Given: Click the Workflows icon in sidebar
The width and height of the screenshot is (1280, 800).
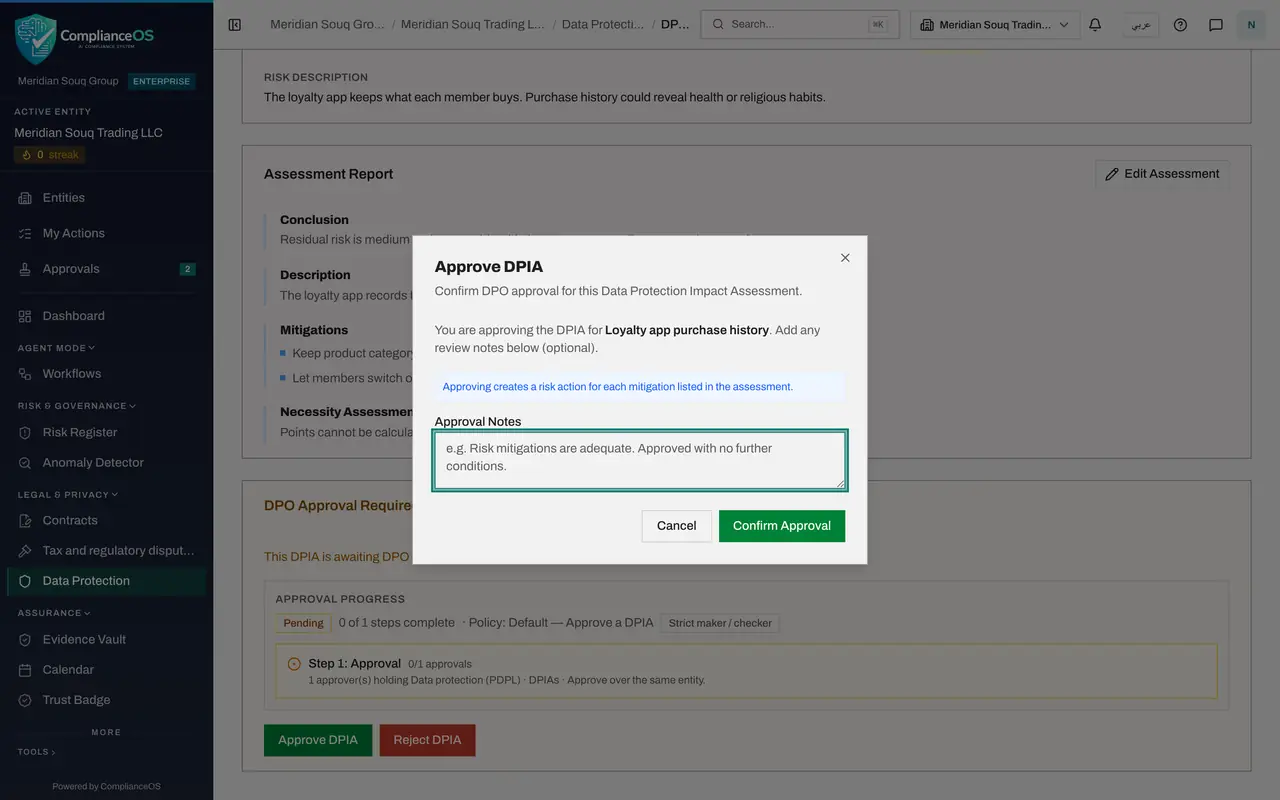Looking at the screenshot, I should point(25,374).
